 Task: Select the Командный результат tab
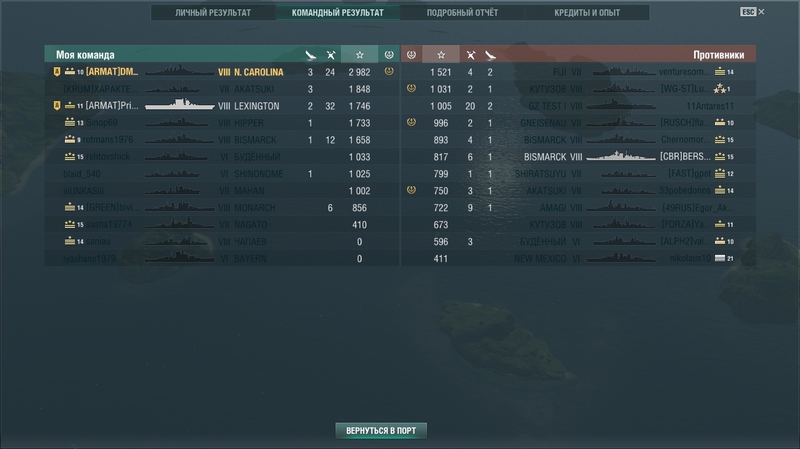[338, 13]
